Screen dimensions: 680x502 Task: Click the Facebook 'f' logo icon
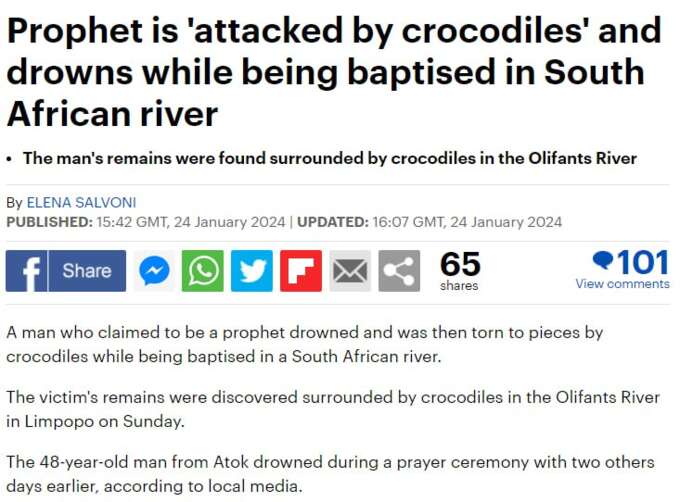26,271
